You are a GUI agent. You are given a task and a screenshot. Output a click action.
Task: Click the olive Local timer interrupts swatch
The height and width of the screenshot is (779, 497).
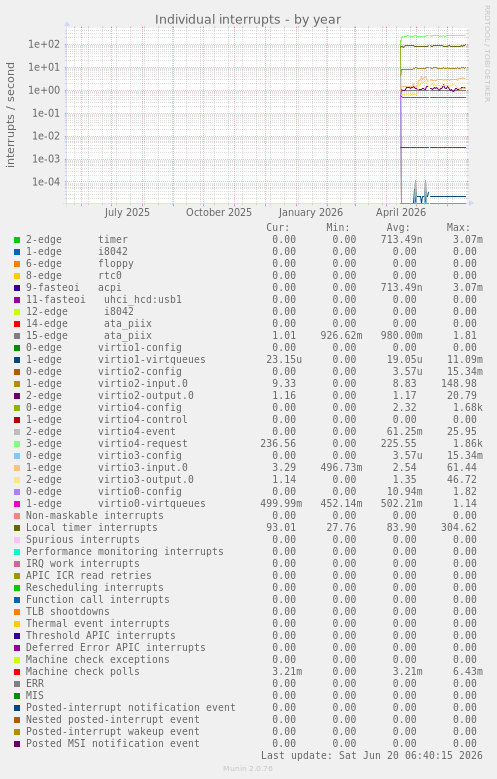(17, 528)
